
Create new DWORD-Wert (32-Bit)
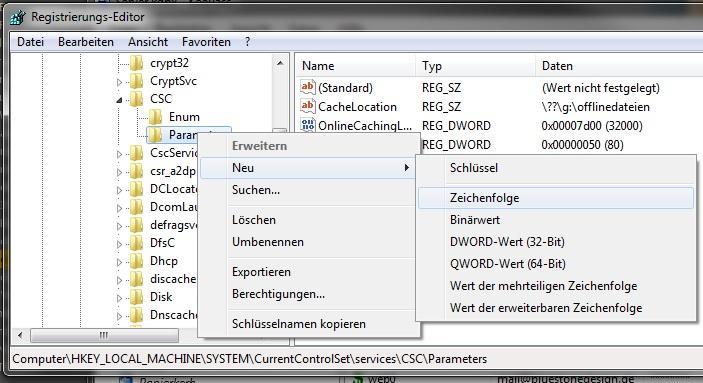tap(556, 242)
